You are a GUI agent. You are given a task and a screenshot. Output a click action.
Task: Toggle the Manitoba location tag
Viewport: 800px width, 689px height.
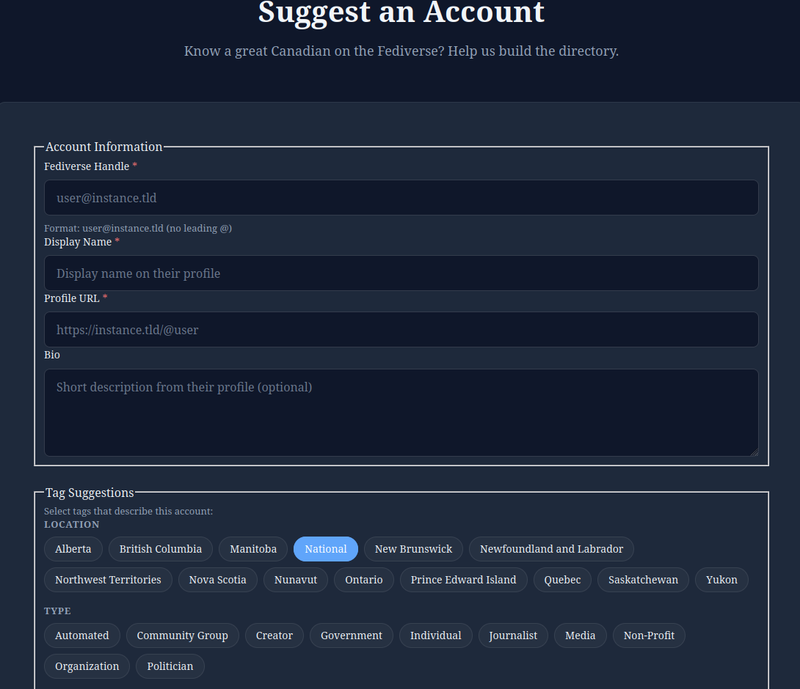point(253,549)
